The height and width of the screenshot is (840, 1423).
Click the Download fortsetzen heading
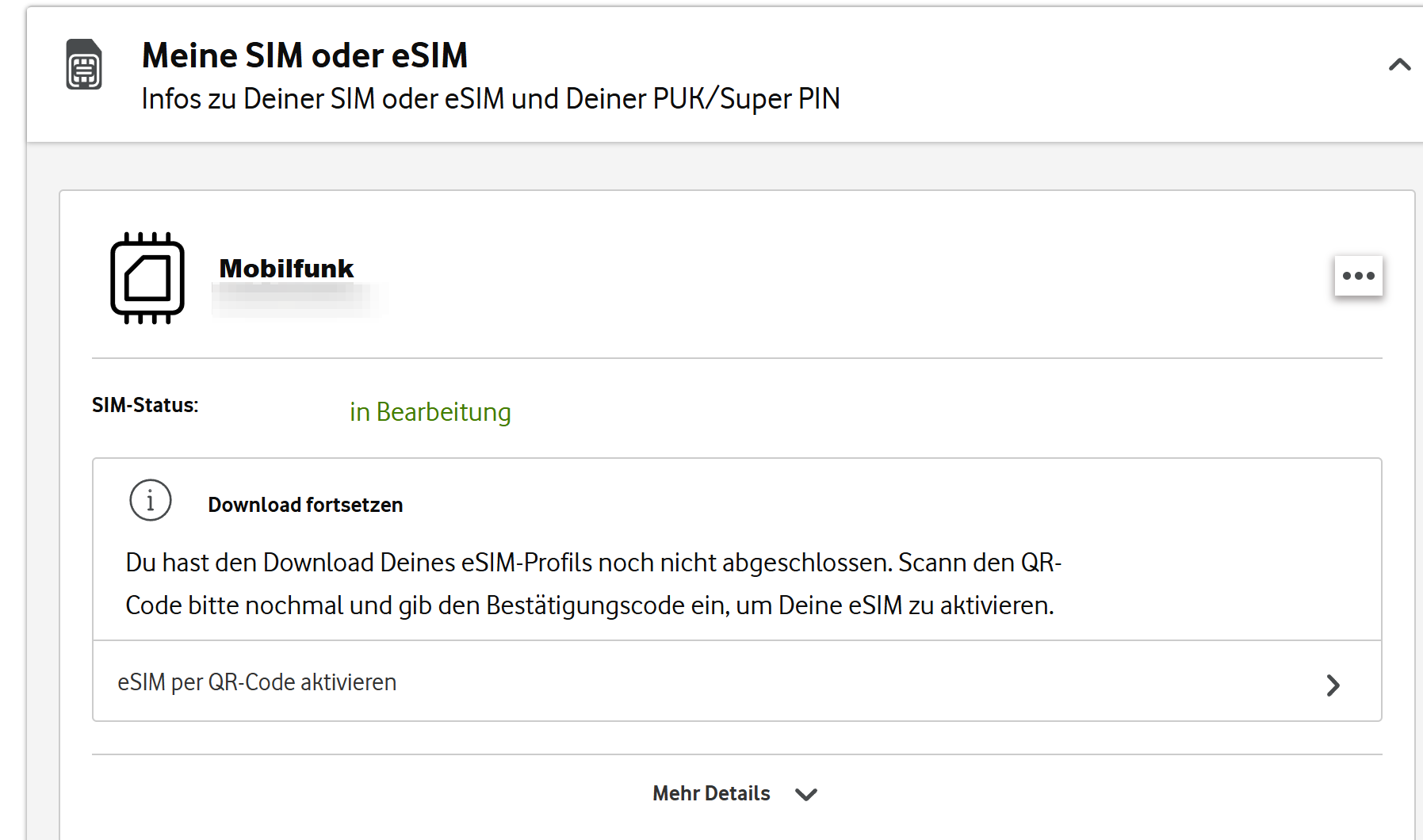click(x=305, y=505)
